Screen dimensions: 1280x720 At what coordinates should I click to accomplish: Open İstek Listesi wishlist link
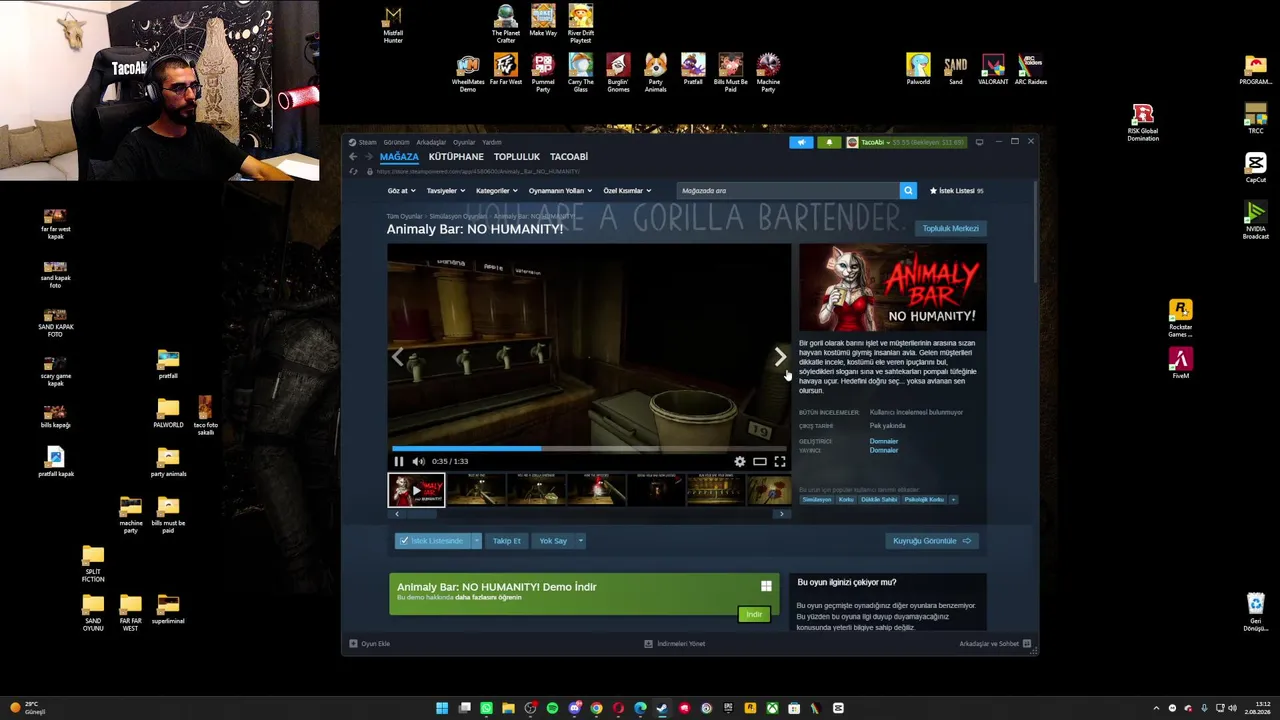[x=957, y=191]
